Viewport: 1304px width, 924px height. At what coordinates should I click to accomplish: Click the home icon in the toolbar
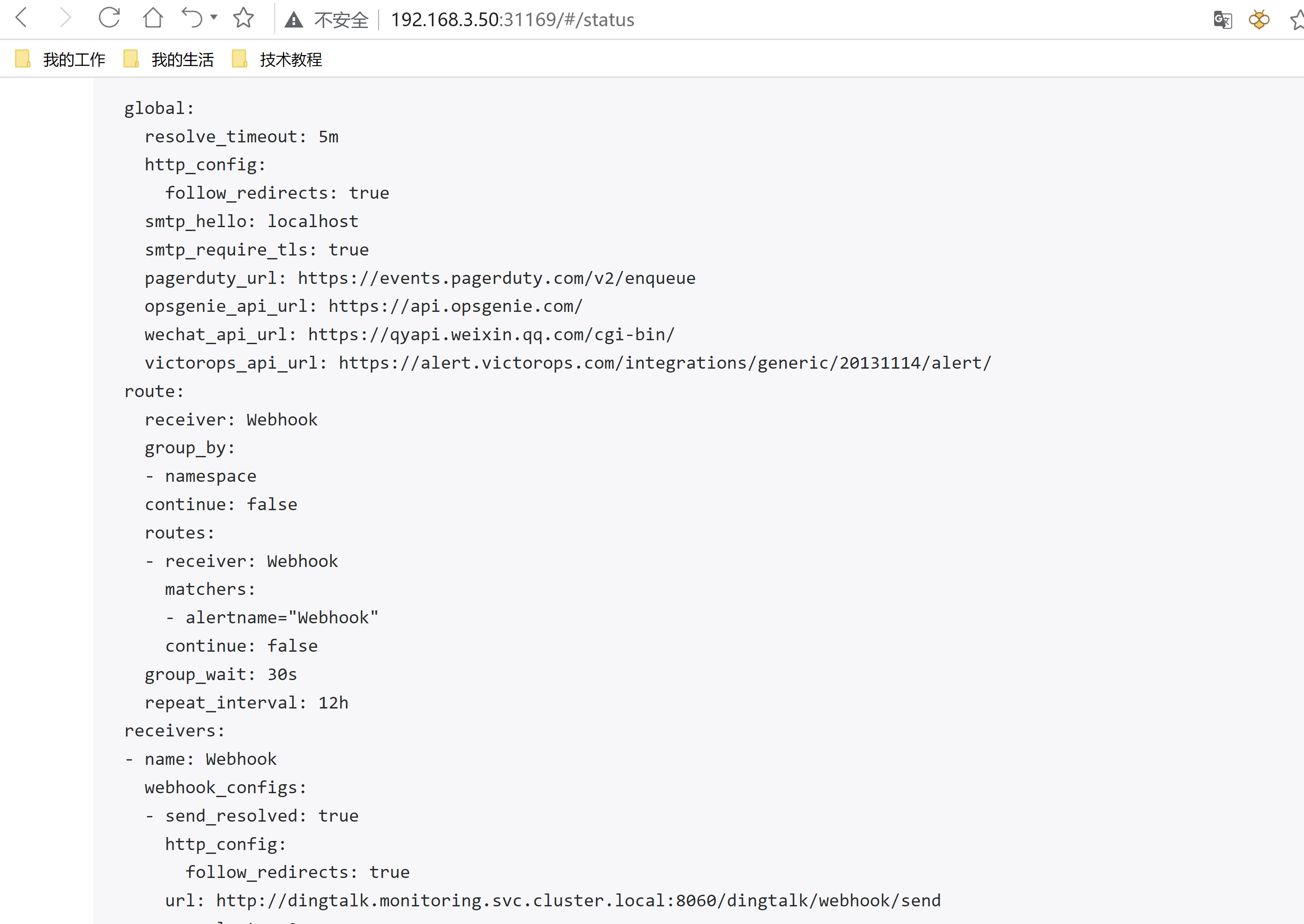tap(152, 19)
